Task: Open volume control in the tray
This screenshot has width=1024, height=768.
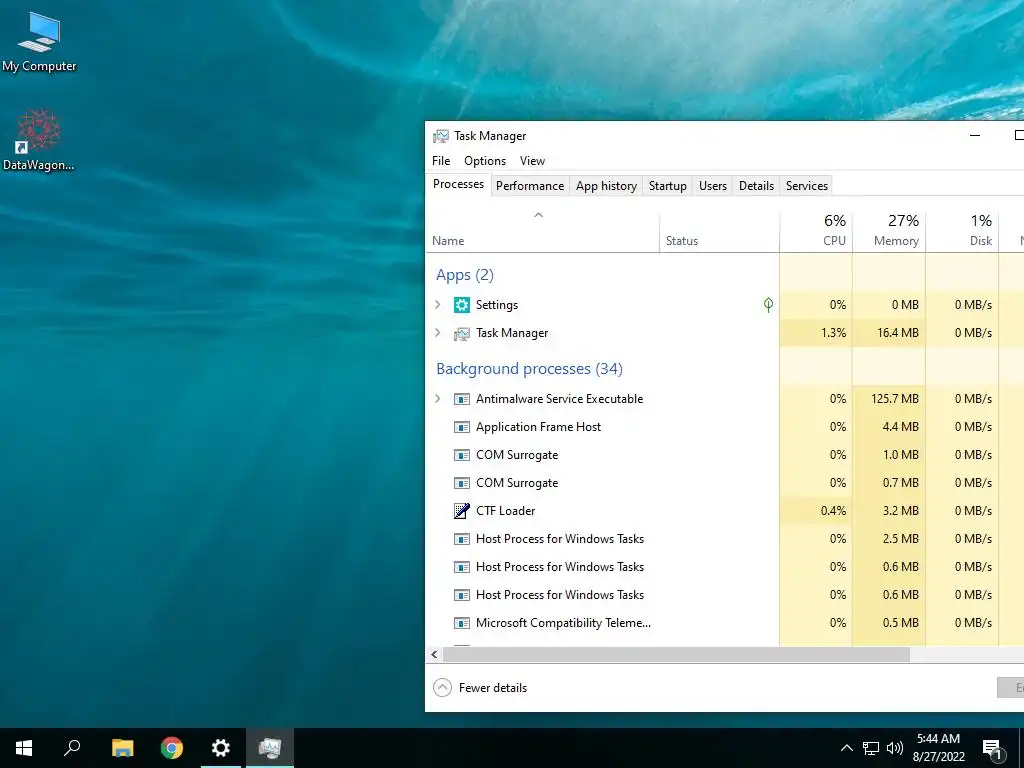Action: (895, 748)
